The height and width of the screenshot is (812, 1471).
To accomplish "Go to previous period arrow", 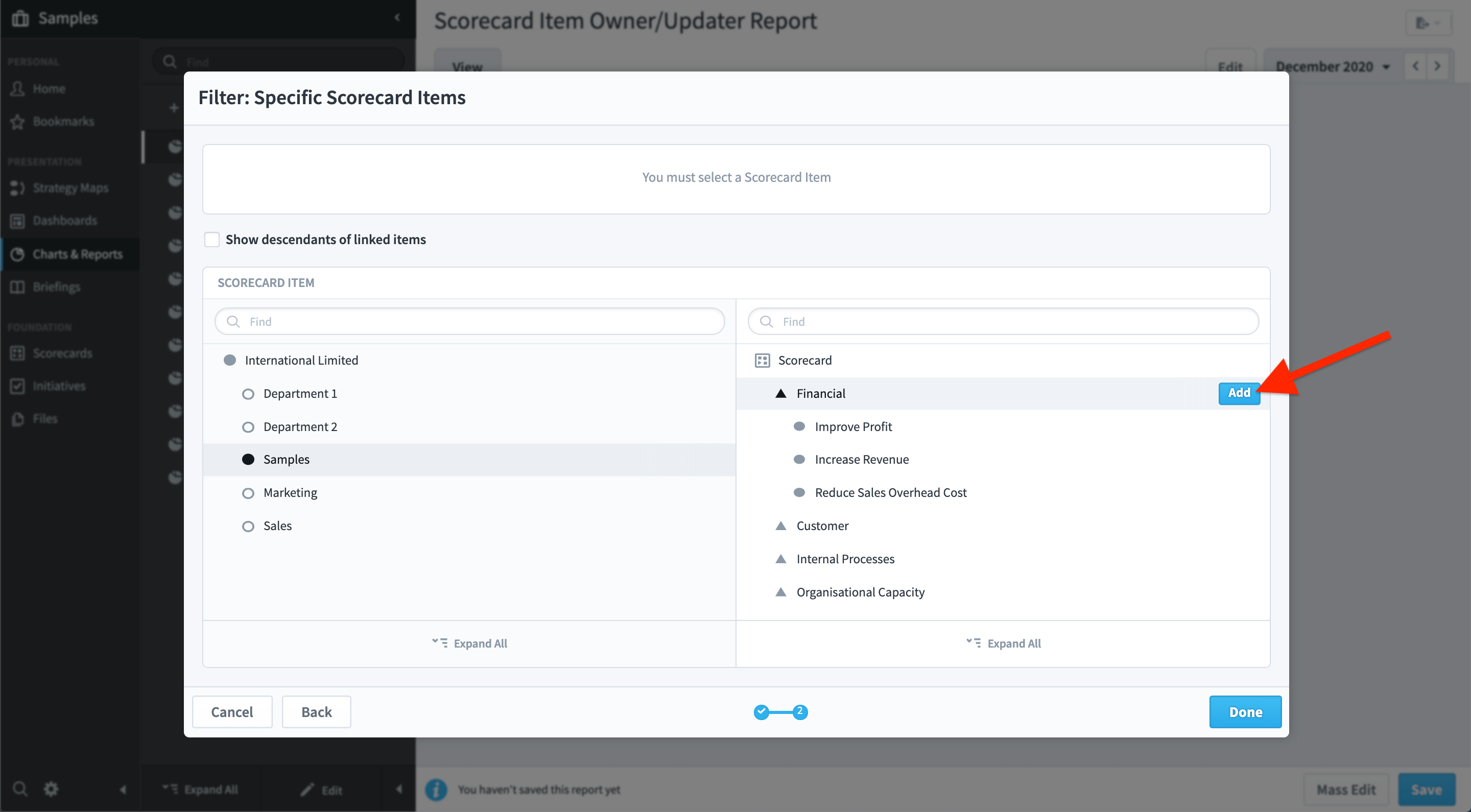I will [1415, 67].
